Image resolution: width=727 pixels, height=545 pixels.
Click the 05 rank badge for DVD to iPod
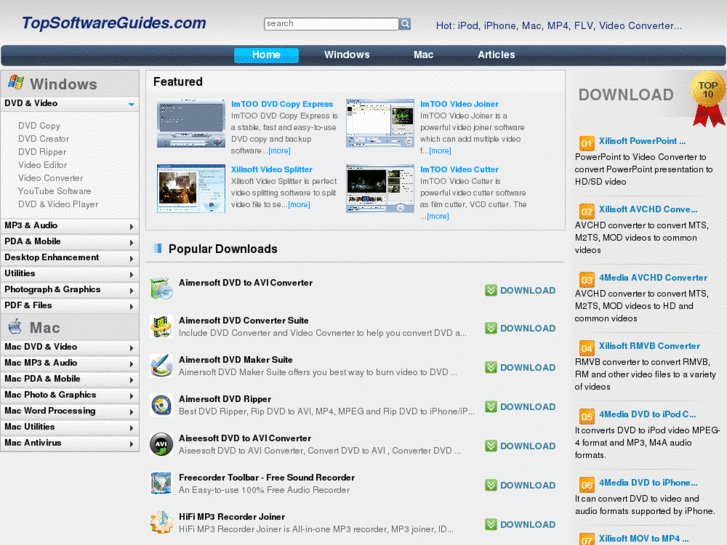pyautogui.click(x=587, y=417)
